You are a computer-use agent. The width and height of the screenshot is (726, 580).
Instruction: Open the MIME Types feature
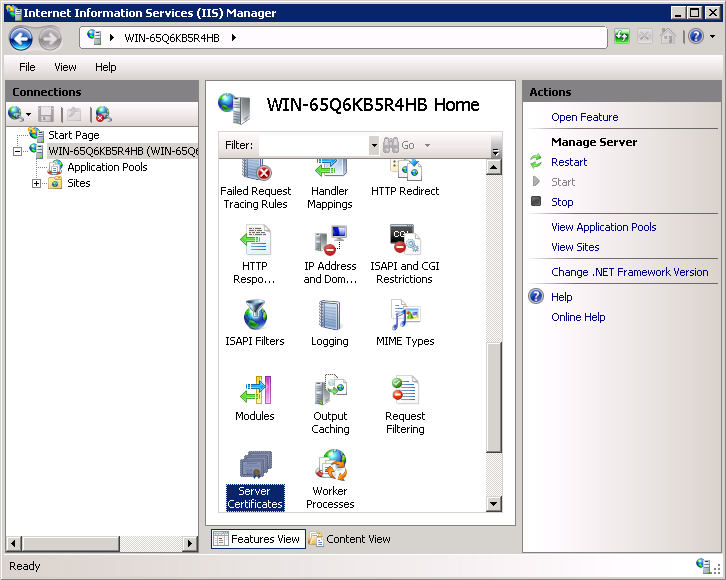coord(405,323)
